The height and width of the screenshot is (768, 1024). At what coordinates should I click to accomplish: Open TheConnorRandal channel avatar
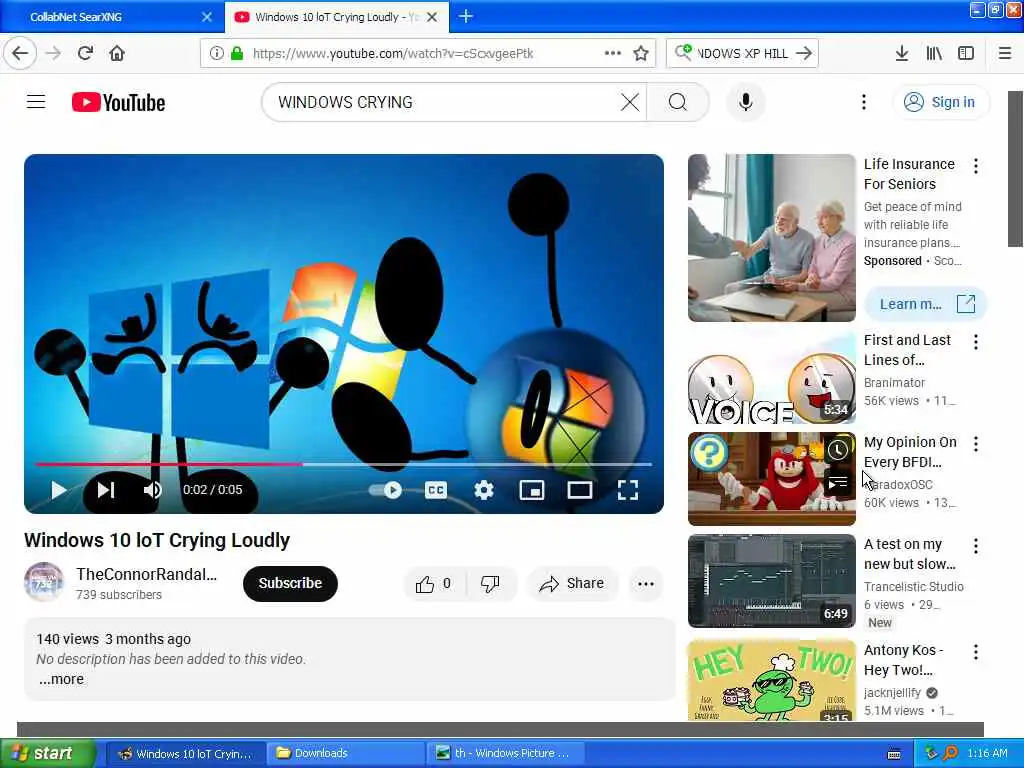44,582
